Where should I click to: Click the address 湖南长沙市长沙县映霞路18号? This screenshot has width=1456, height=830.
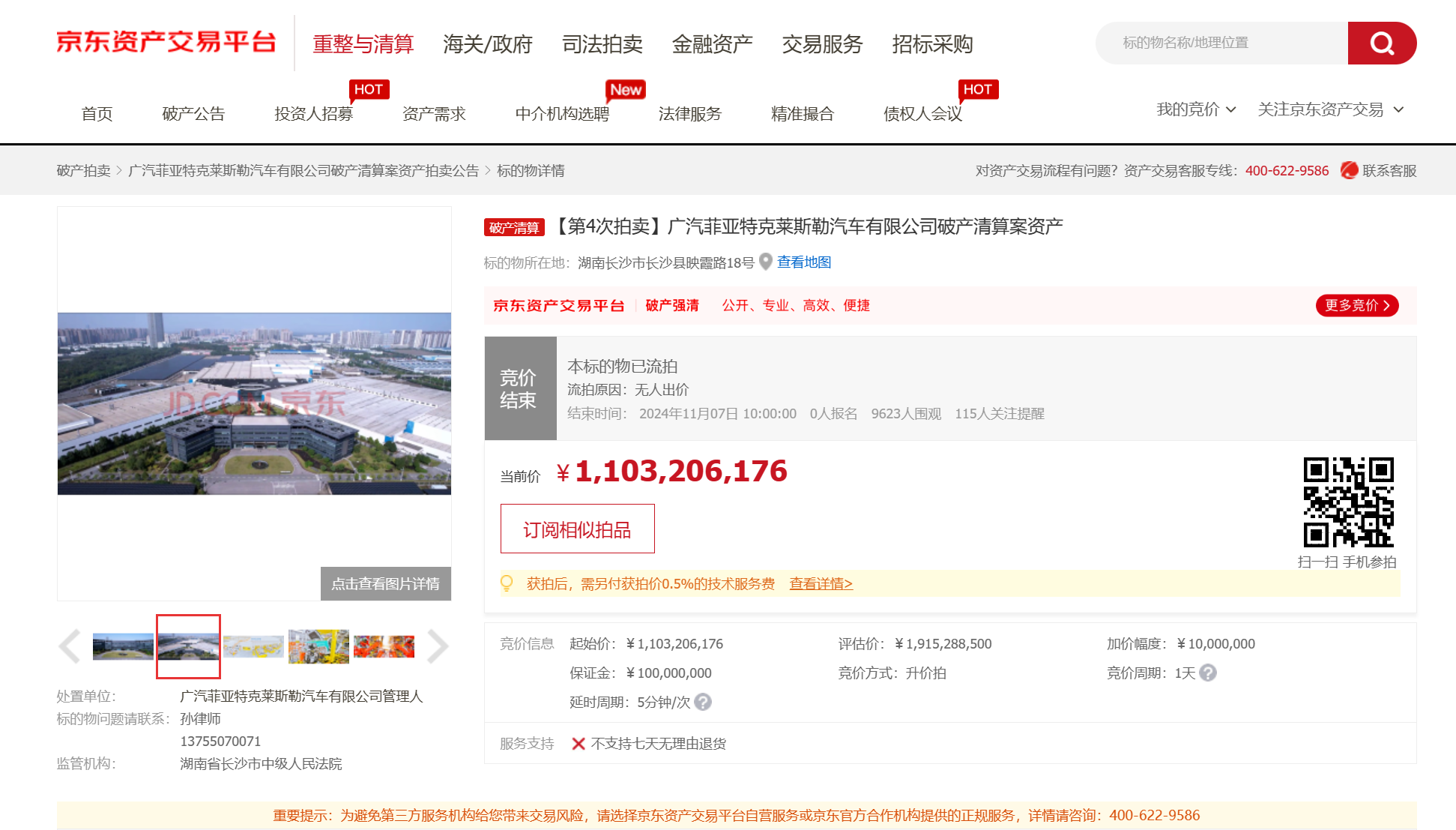[666, 263]
